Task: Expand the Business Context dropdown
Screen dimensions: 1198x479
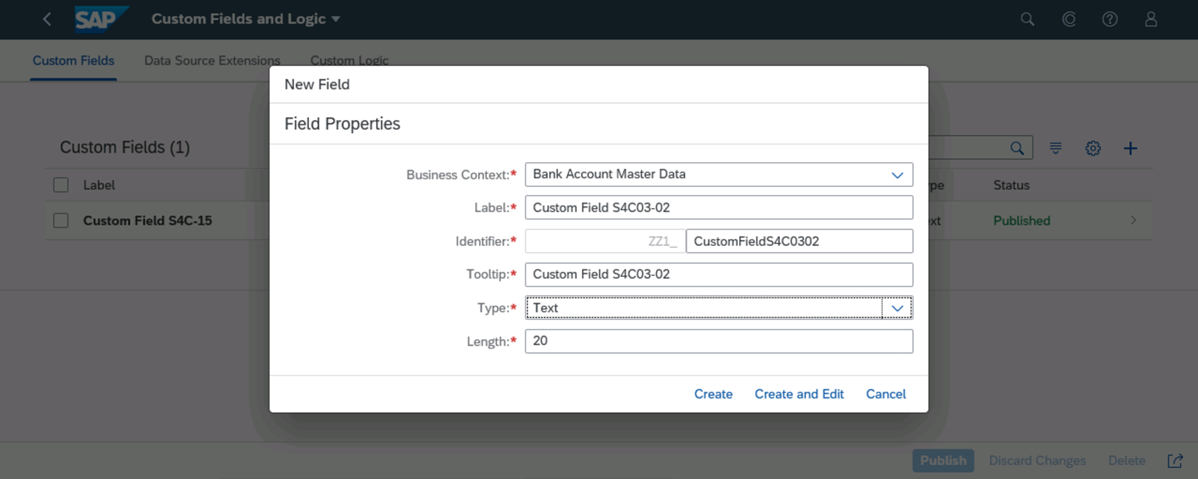Action: tap(897, 174)
